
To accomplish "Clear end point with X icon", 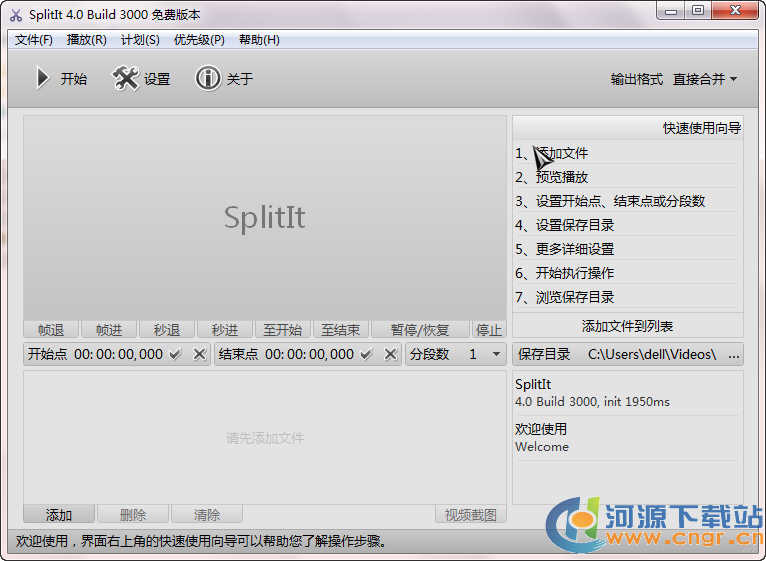I will 390,354.
